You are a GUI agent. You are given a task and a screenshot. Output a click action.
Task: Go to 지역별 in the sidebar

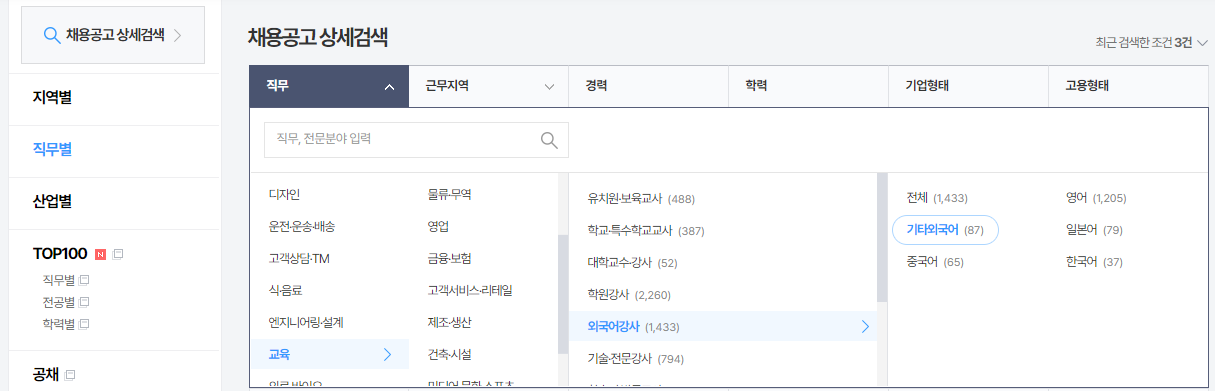[52, 98]
